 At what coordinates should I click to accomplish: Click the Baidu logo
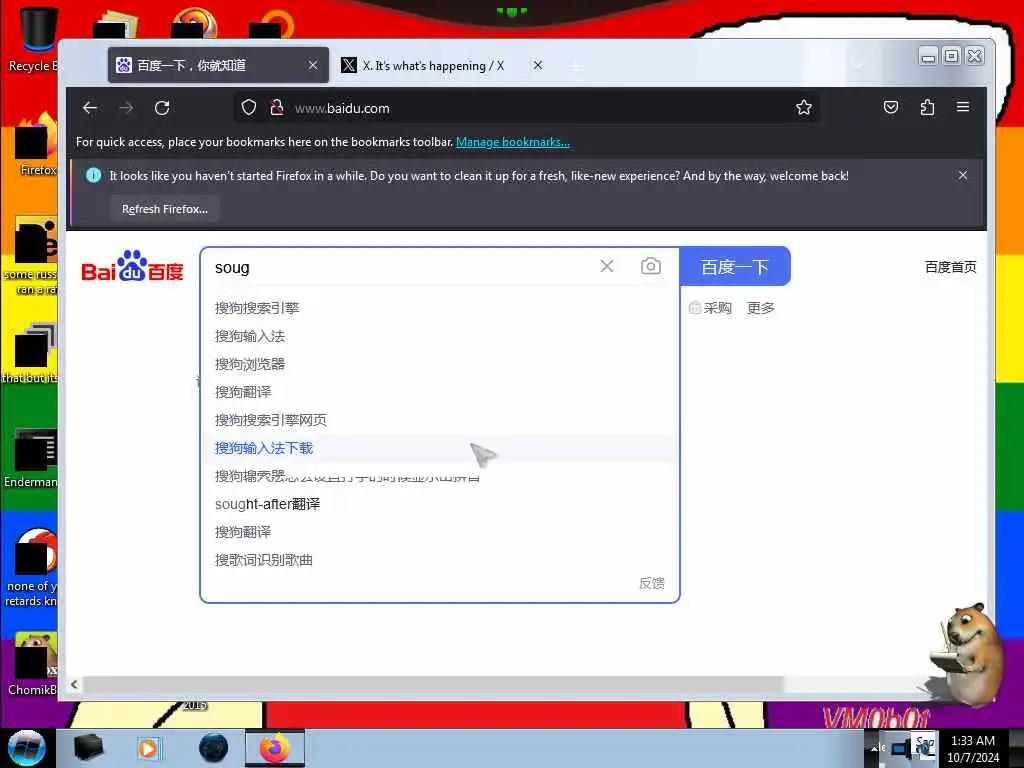(x=133, y=266)
